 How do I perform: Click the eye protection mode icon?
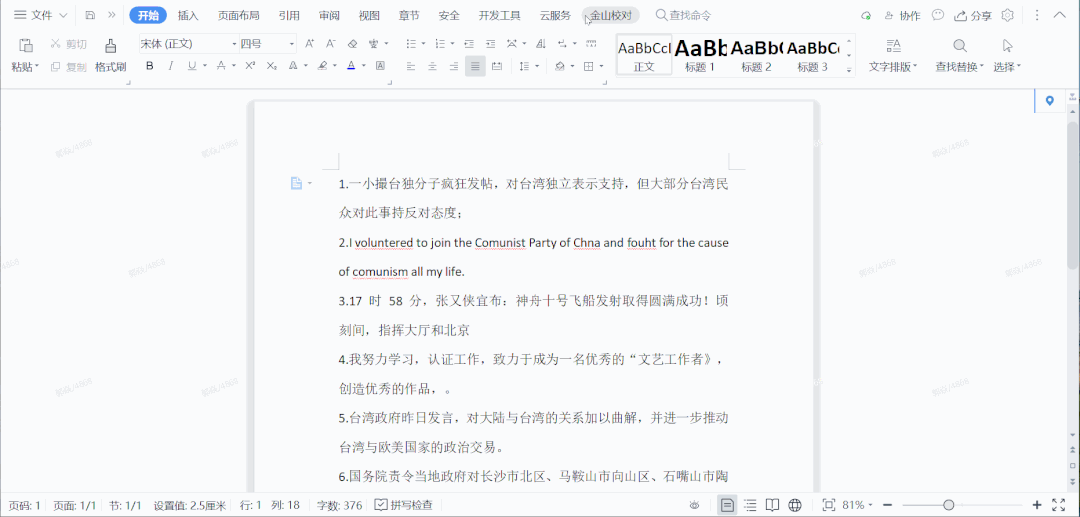[695, 505]
